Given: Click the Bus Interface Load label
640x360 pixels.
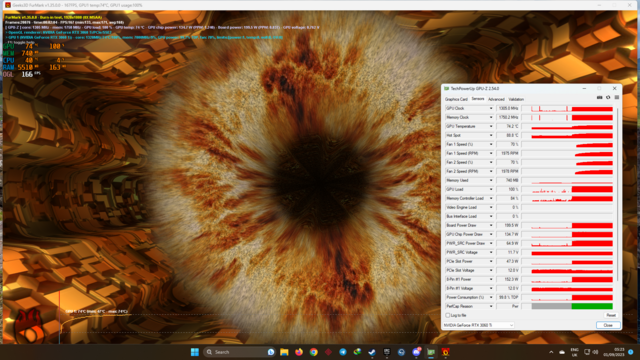Looking at the screenshot, I should pyautogui.click(x=462, y=216).
